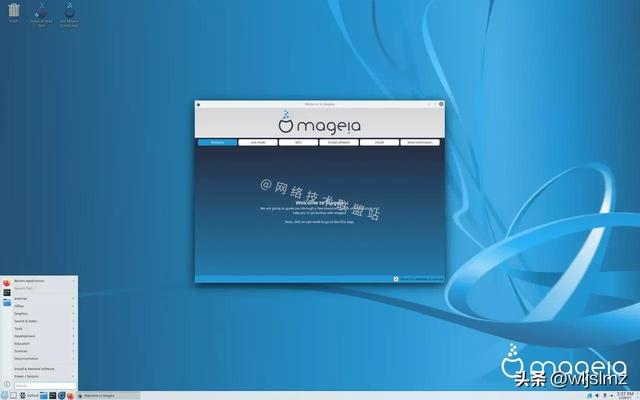Open System Settings from the menu favorites column
Screen dimensions: 640x400
tap(7, 292)
